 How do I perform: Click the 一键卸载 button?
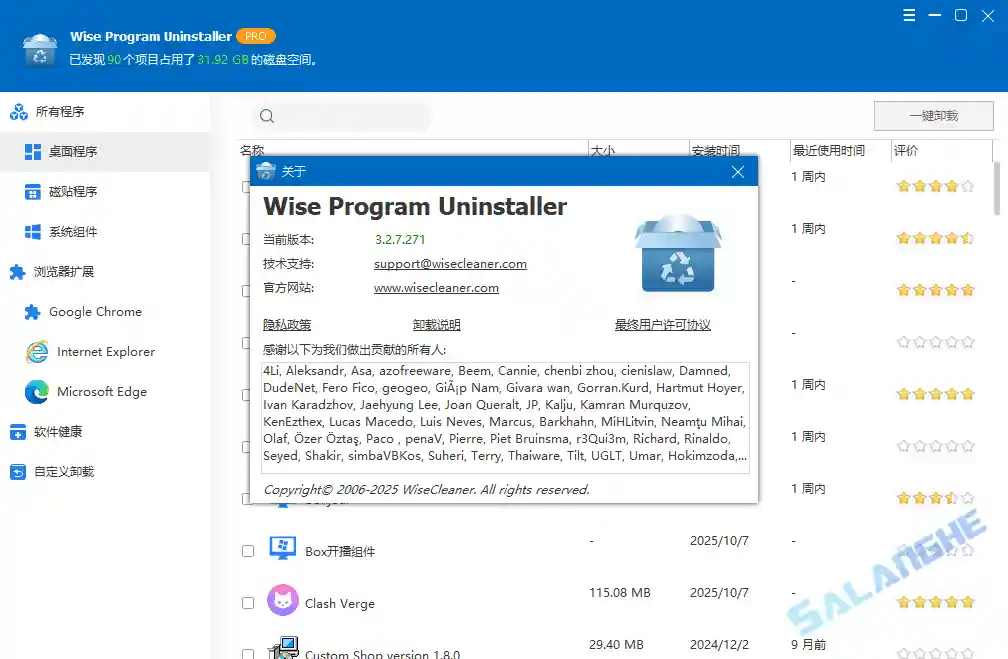click(932, 115)
